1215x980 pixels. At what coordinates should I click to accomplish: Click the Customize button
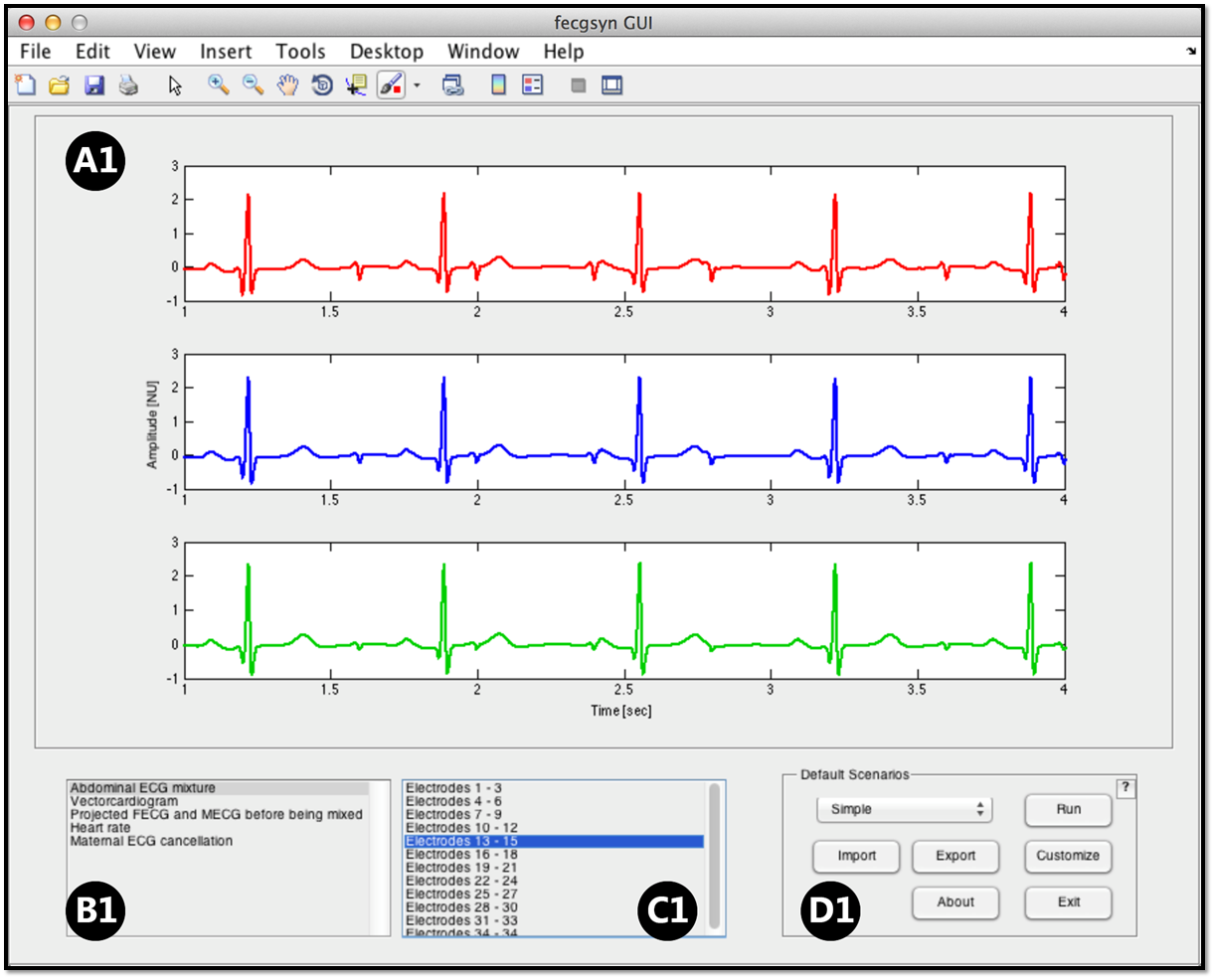point(1067,856)
